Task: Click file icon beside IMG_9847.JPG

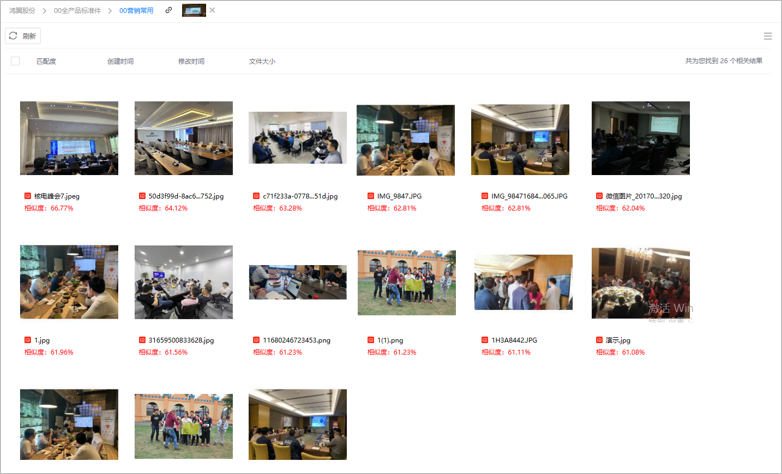Action: coord(371,196)
